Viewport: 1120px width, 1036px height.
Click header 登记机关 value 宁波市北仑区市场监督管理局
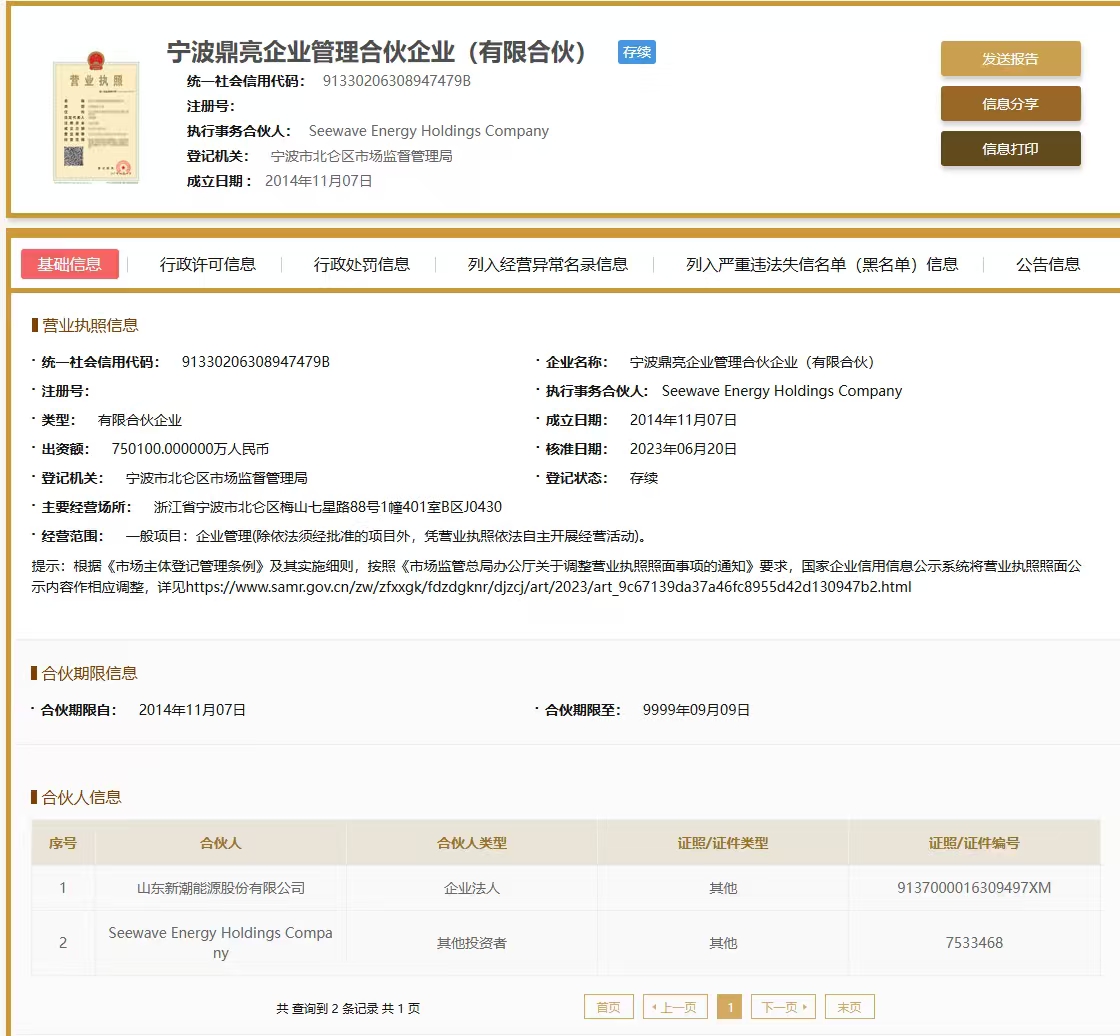coord(361,156)
